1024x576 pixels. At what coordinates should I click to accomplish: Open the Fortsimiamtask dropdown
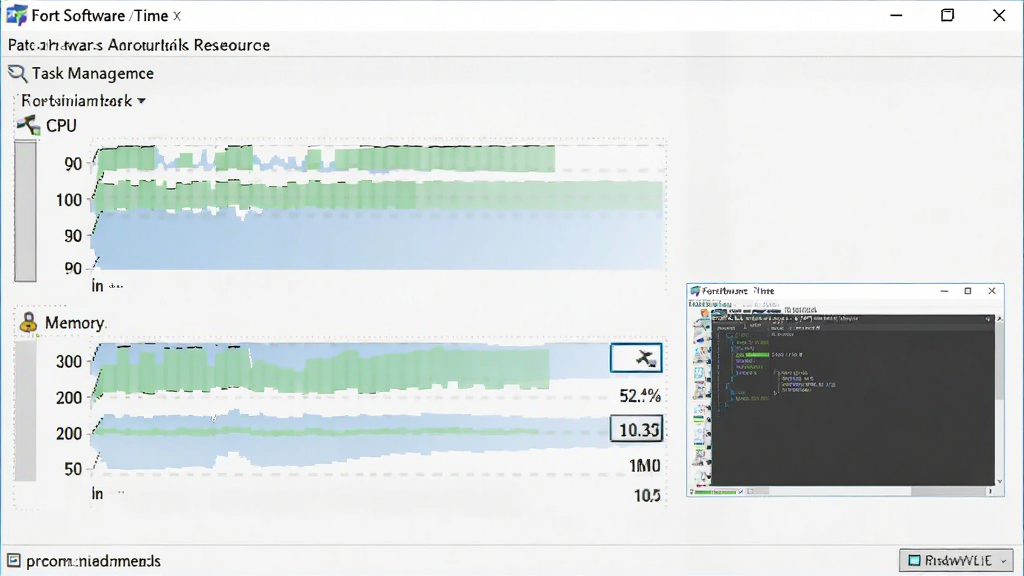coord(83,101)
